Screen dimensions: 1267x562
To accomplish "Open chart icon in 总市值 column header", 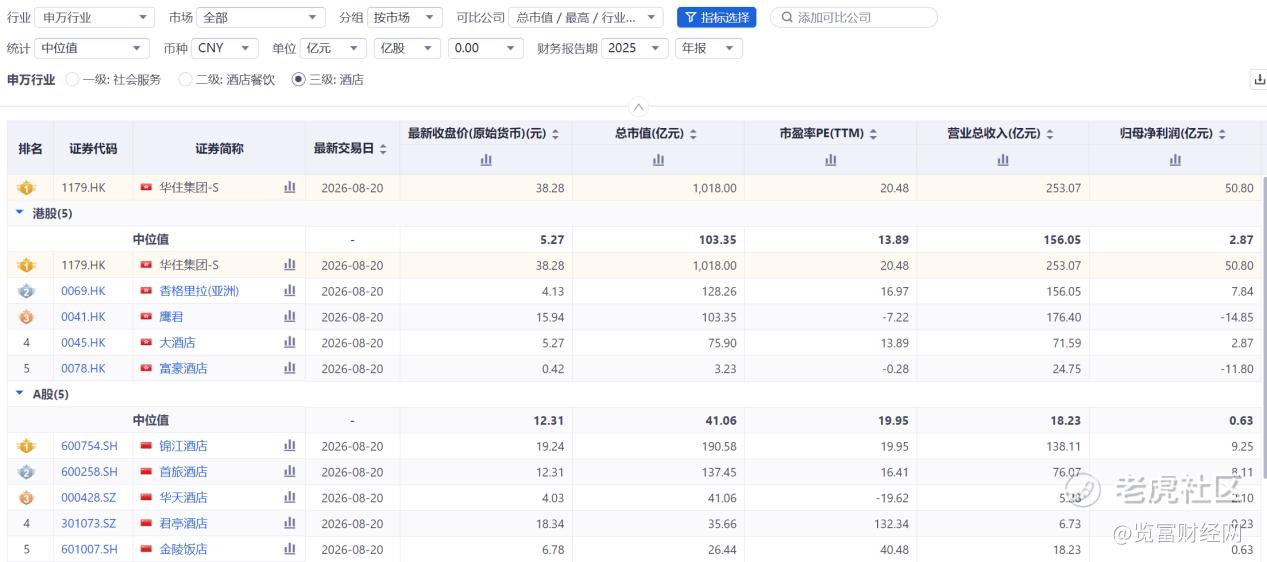I will click(658, 160).
